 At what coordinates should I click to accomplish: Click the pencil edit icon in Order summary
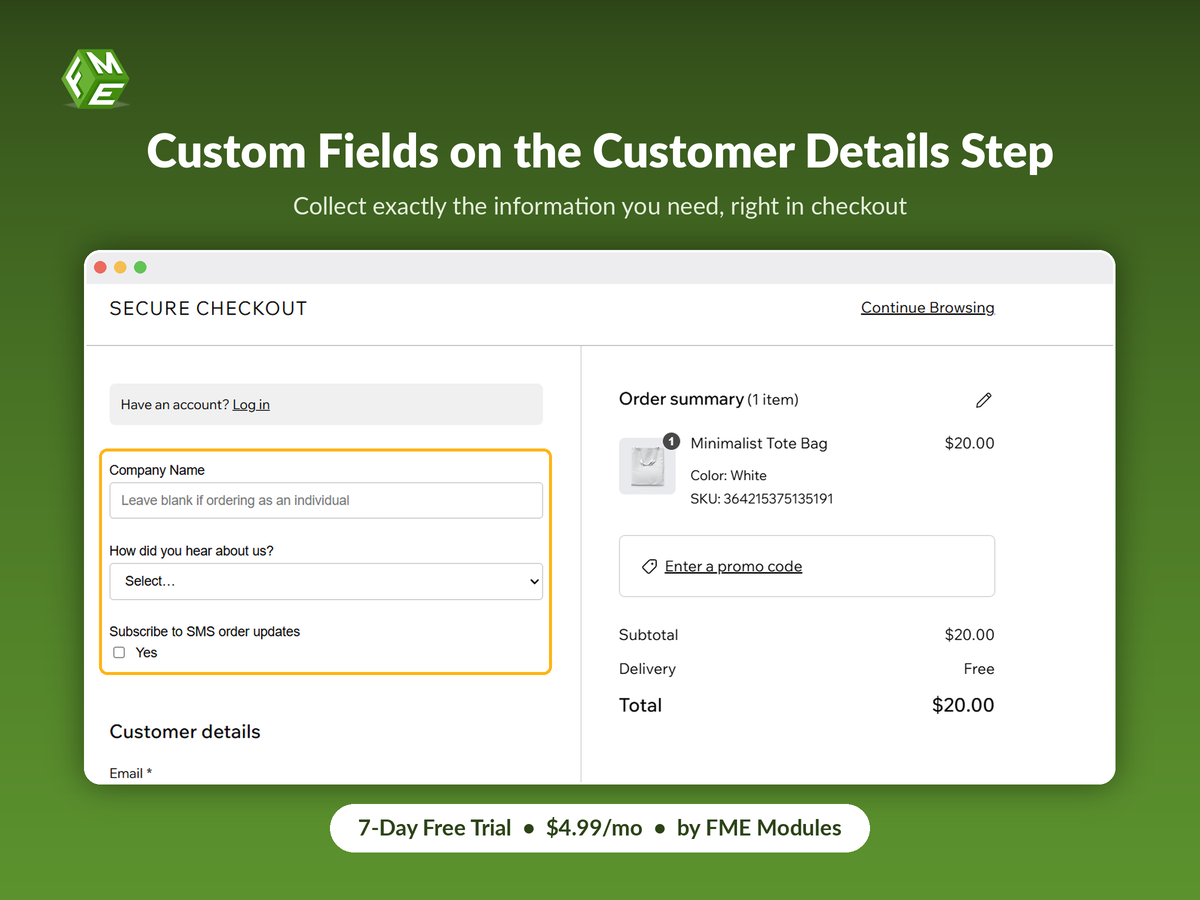pyautogui.click(x=983, y=400)
